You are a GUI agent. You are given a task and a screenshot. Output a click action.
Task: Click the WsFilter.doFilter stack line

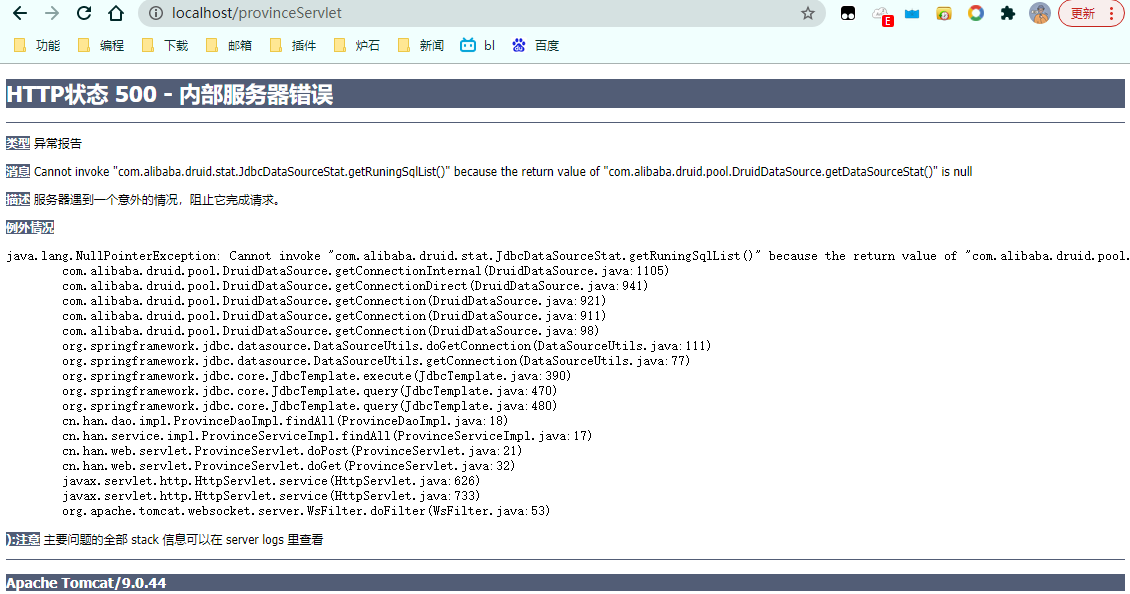pyautogui.click(x=306, y=511)
